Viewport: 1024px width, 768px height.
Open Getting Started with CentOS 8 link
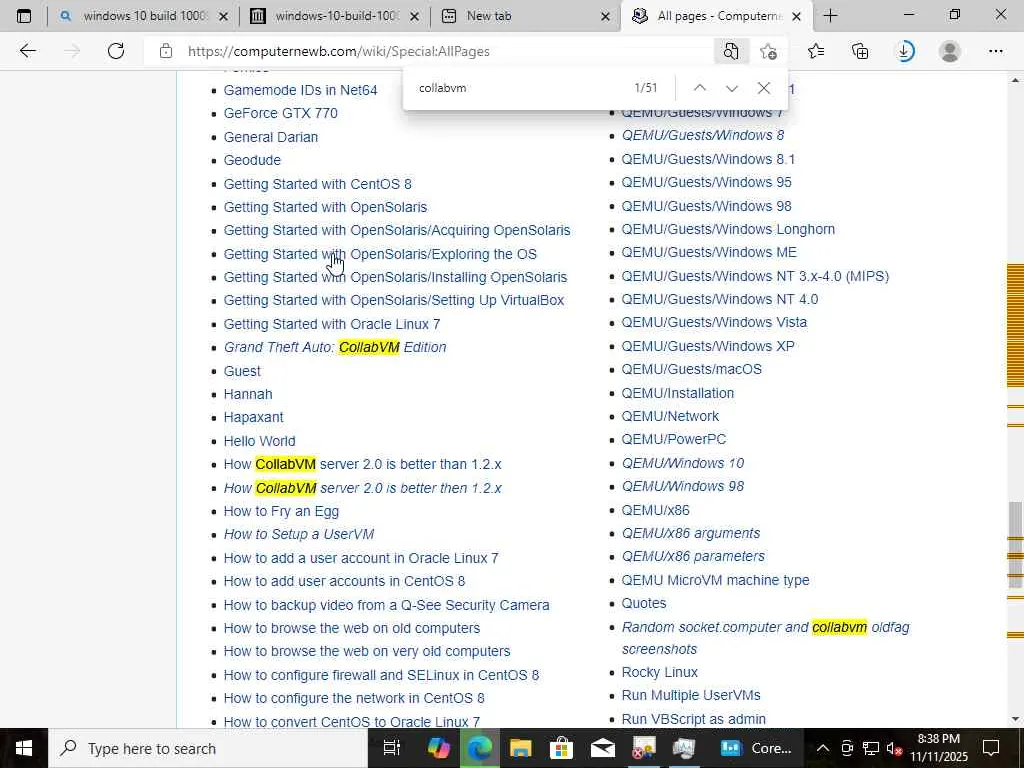(317, 184)
